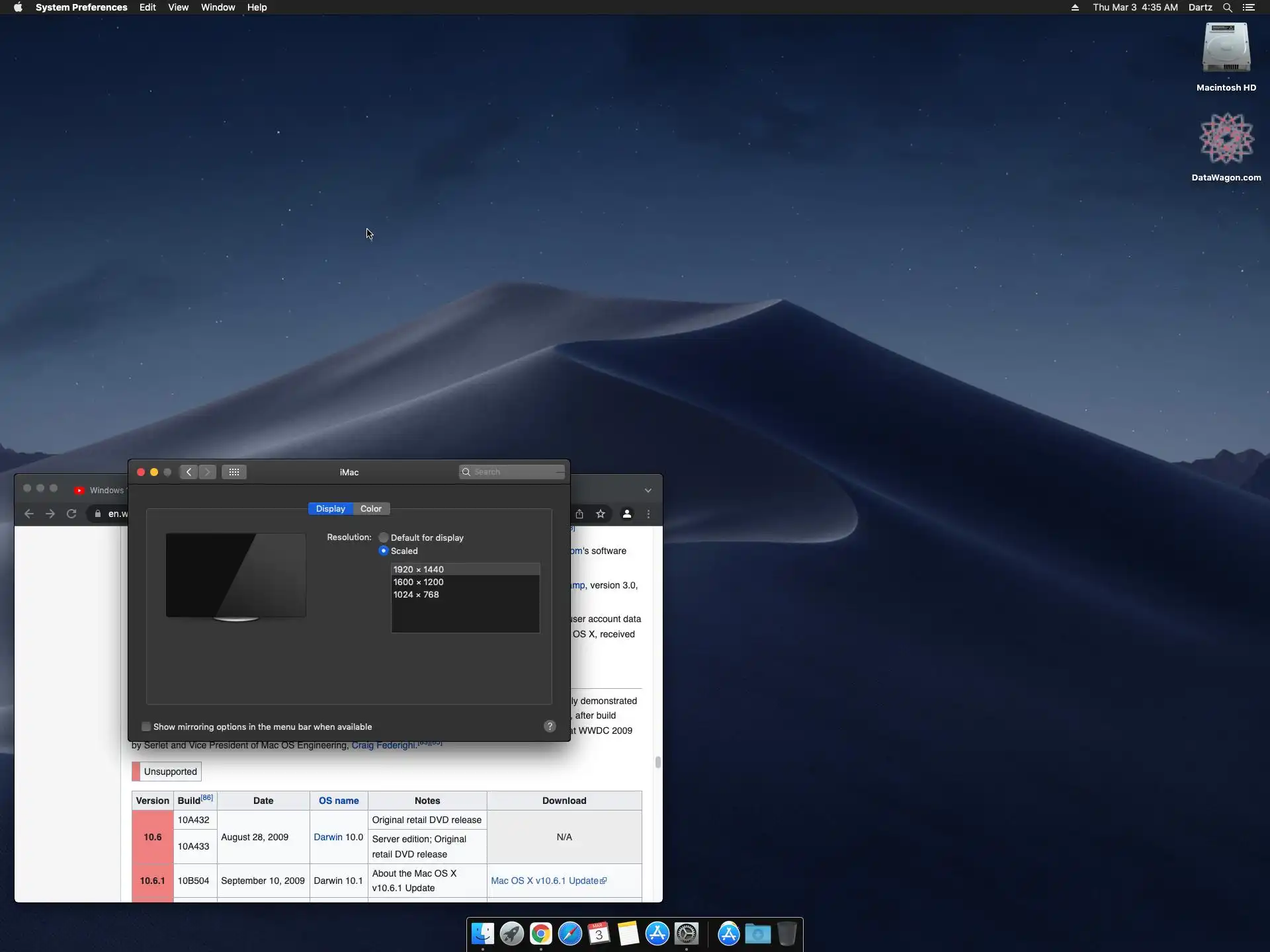Choose 1600 × 1200 resolution

coord(419,582)
